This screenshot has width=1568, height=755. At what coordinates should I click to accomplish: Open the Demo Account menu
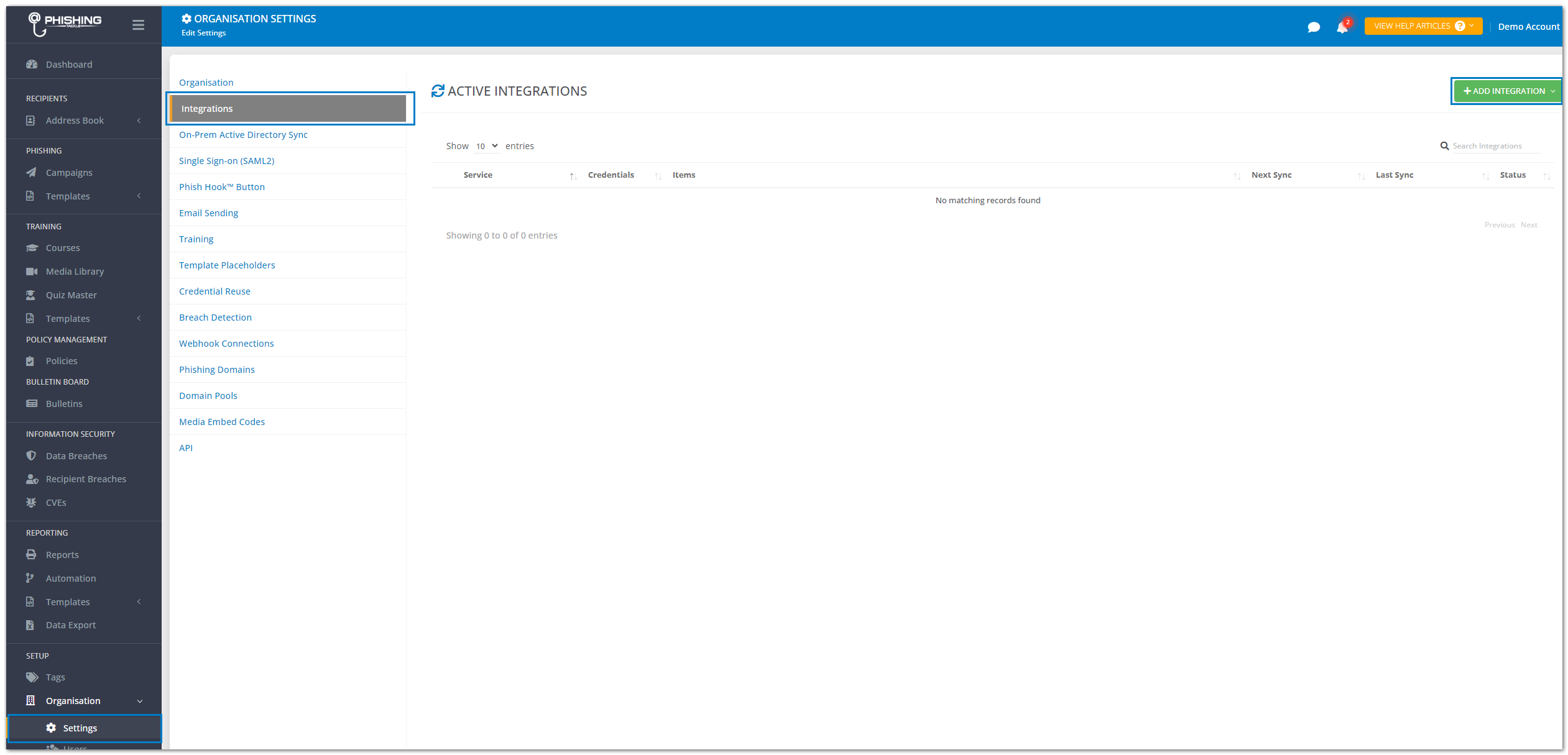[x=1529, y=27]
